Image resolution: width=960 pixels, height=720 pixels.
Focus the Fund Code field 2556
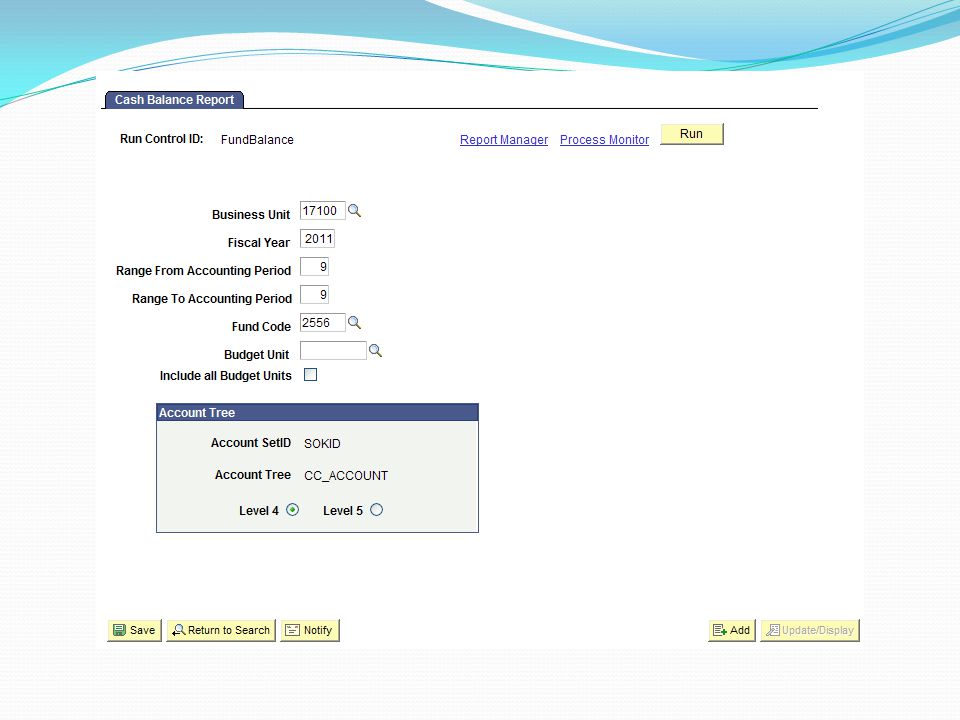click(323, 323)
